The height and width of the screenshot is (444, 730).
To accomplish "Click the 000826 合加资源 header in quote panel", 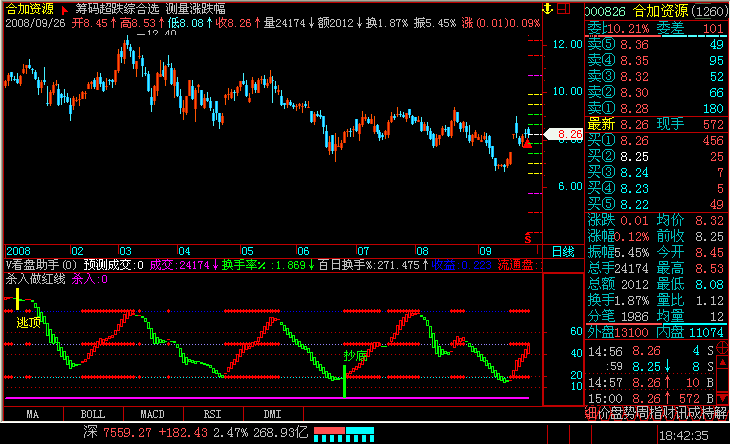I will click(x=656, y=11).
